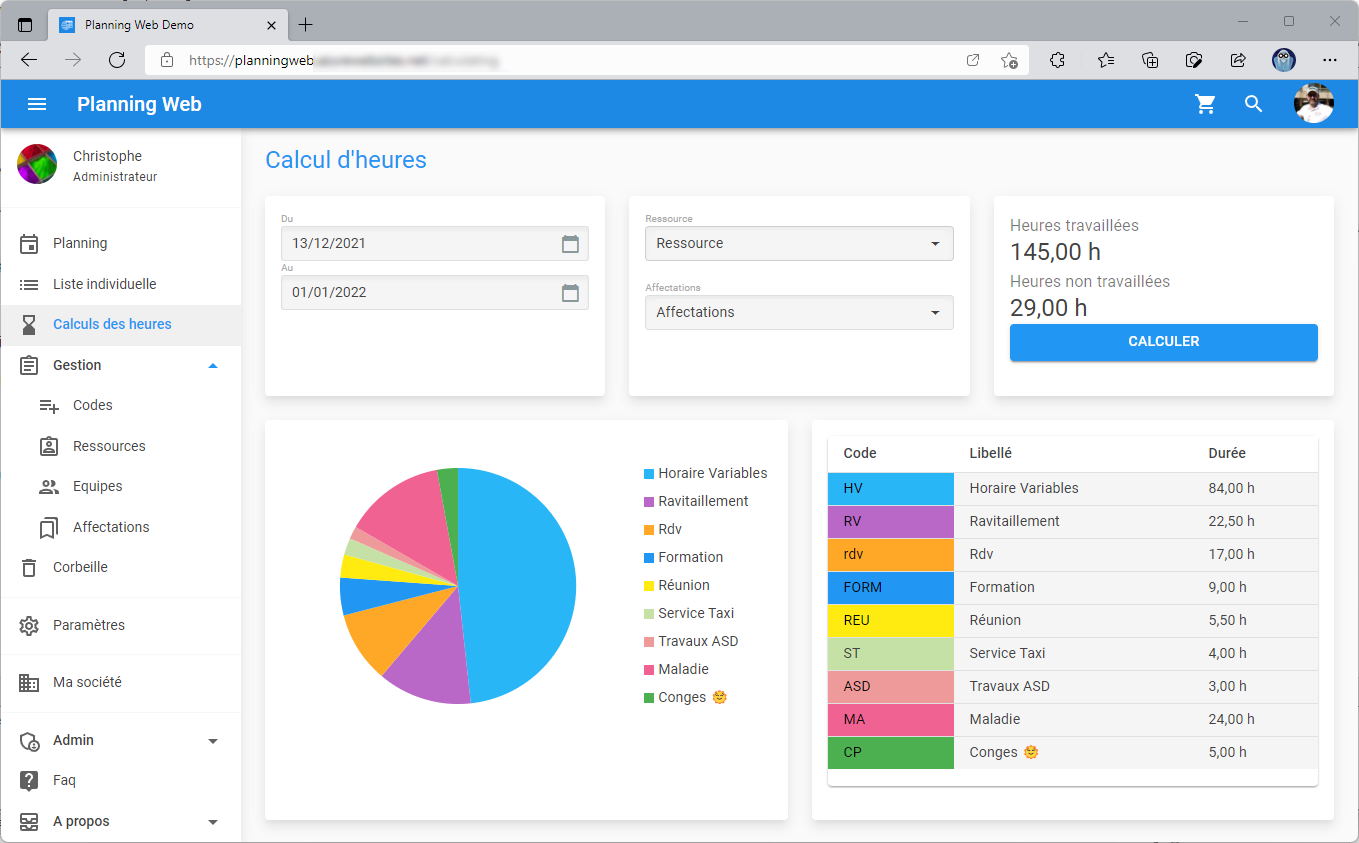Open the Ressource dropdown
The height and width of the screenshot is (843, 1359).
799,243
